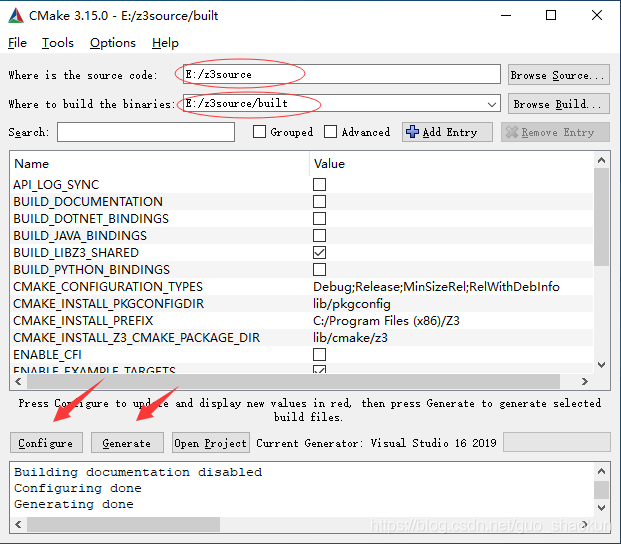Viewport: 621px width, 544px height.
Task: Select CMAKE_INSTALL_Z3_CMAKE_PACKAGE_DIR row
Action: [137, 338]
